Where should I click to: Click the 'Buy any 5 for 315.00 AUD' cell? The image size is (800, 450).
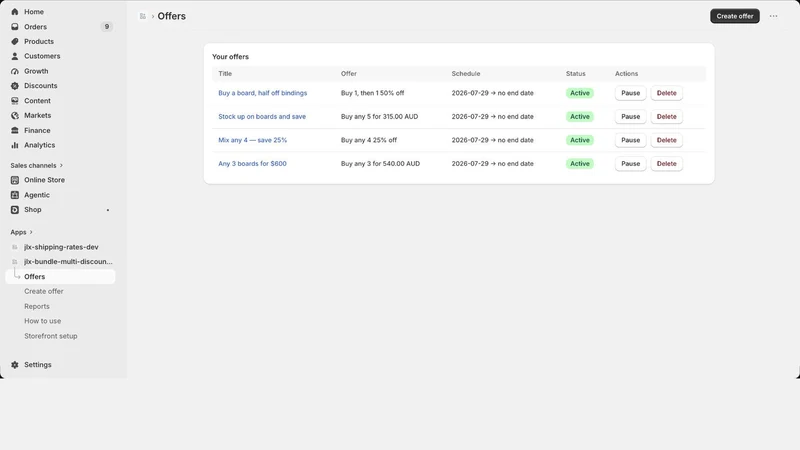(380, 116)
